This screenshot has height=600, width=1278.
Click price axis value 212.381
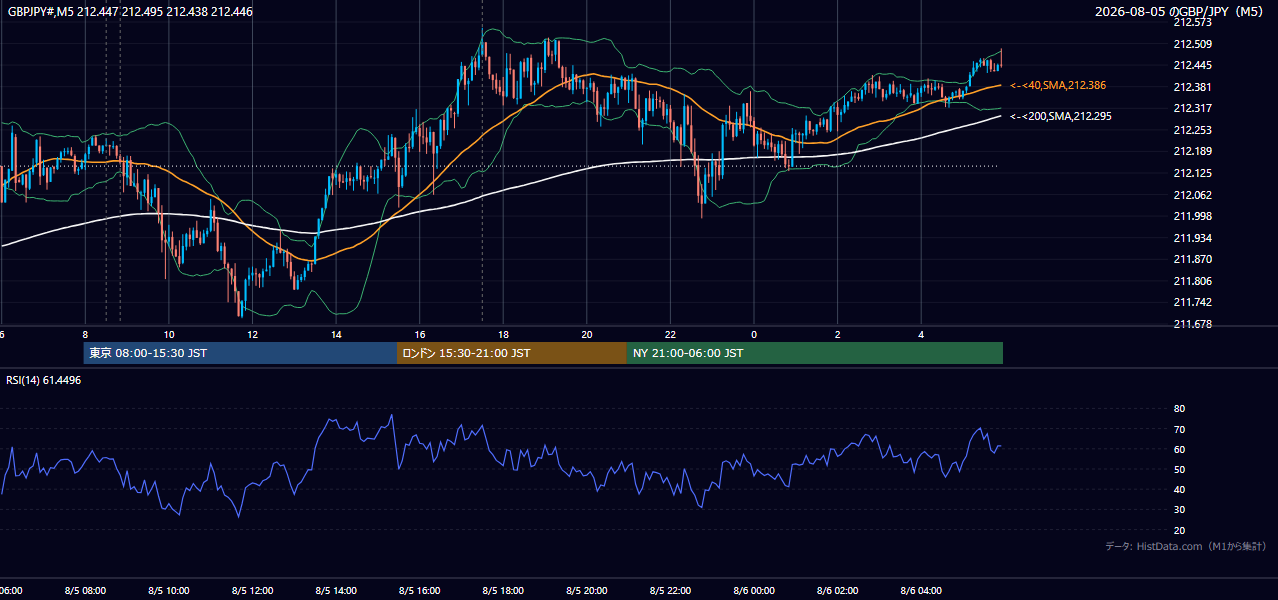pos(1192,87)
